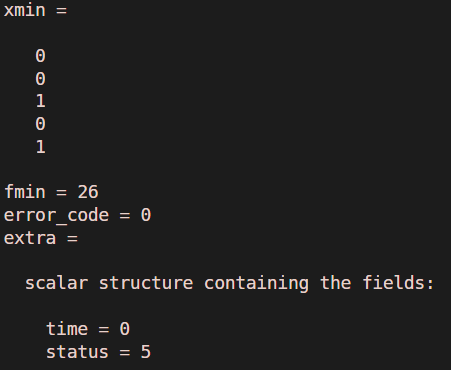Screen dimensions: 451x370
Task: Select the status value 5
Action: (146, 352)
